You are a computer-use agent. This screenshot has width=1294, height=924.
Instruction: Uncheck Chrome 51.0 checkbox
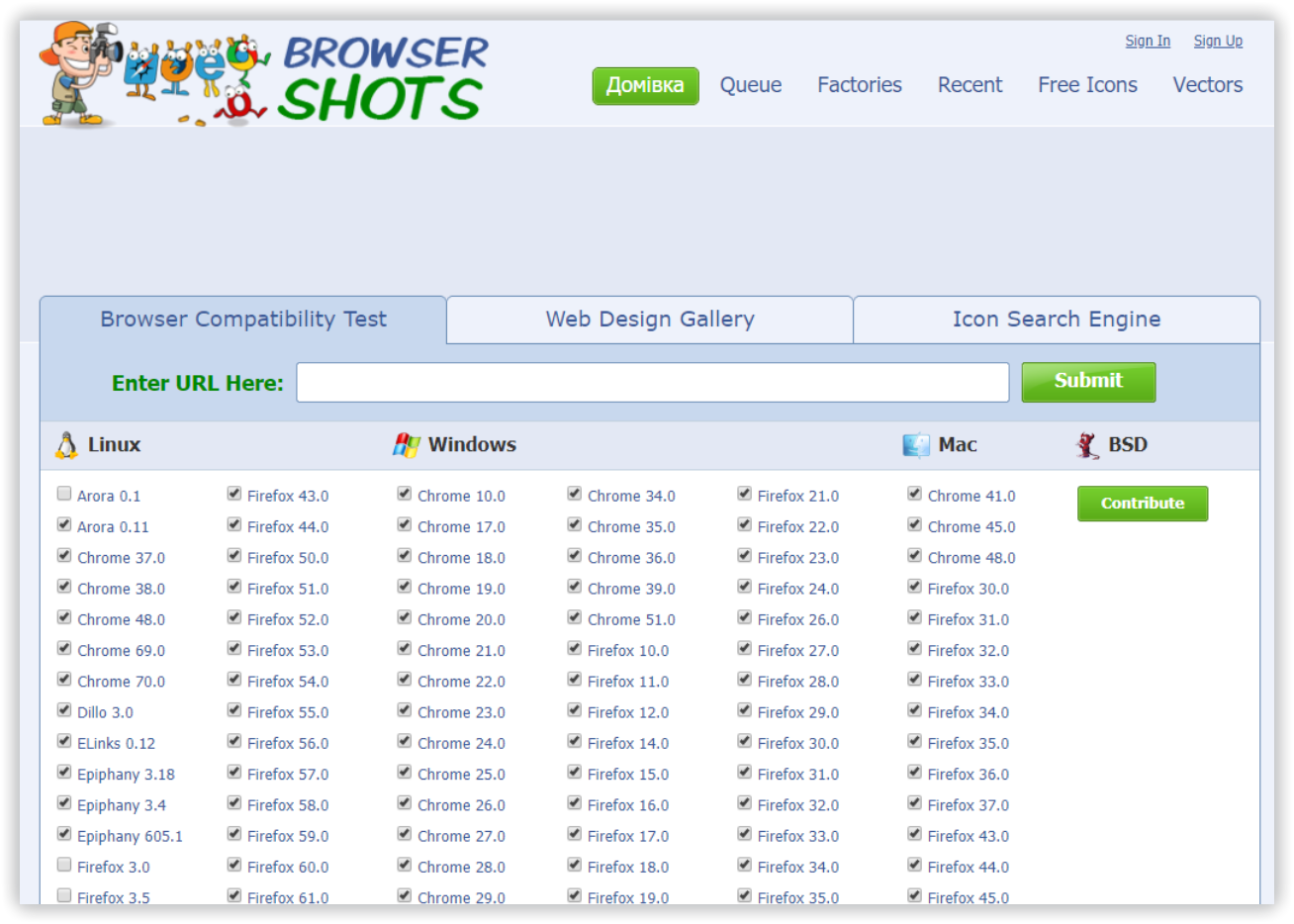pyautogui.click(x=575, y=617)
